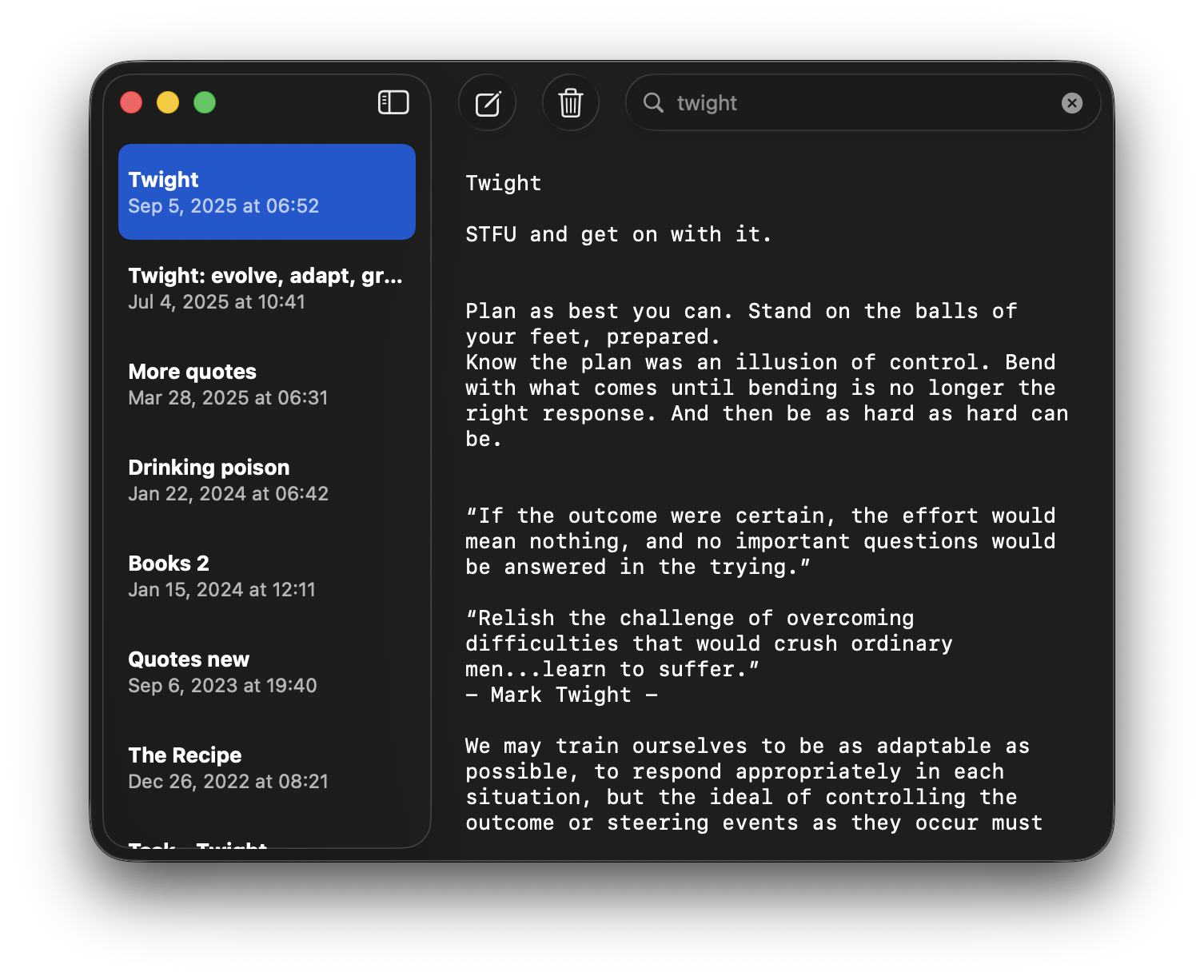1204x980 pixels.
Task: Create a new note with compose icon
Action: point(488,103)
